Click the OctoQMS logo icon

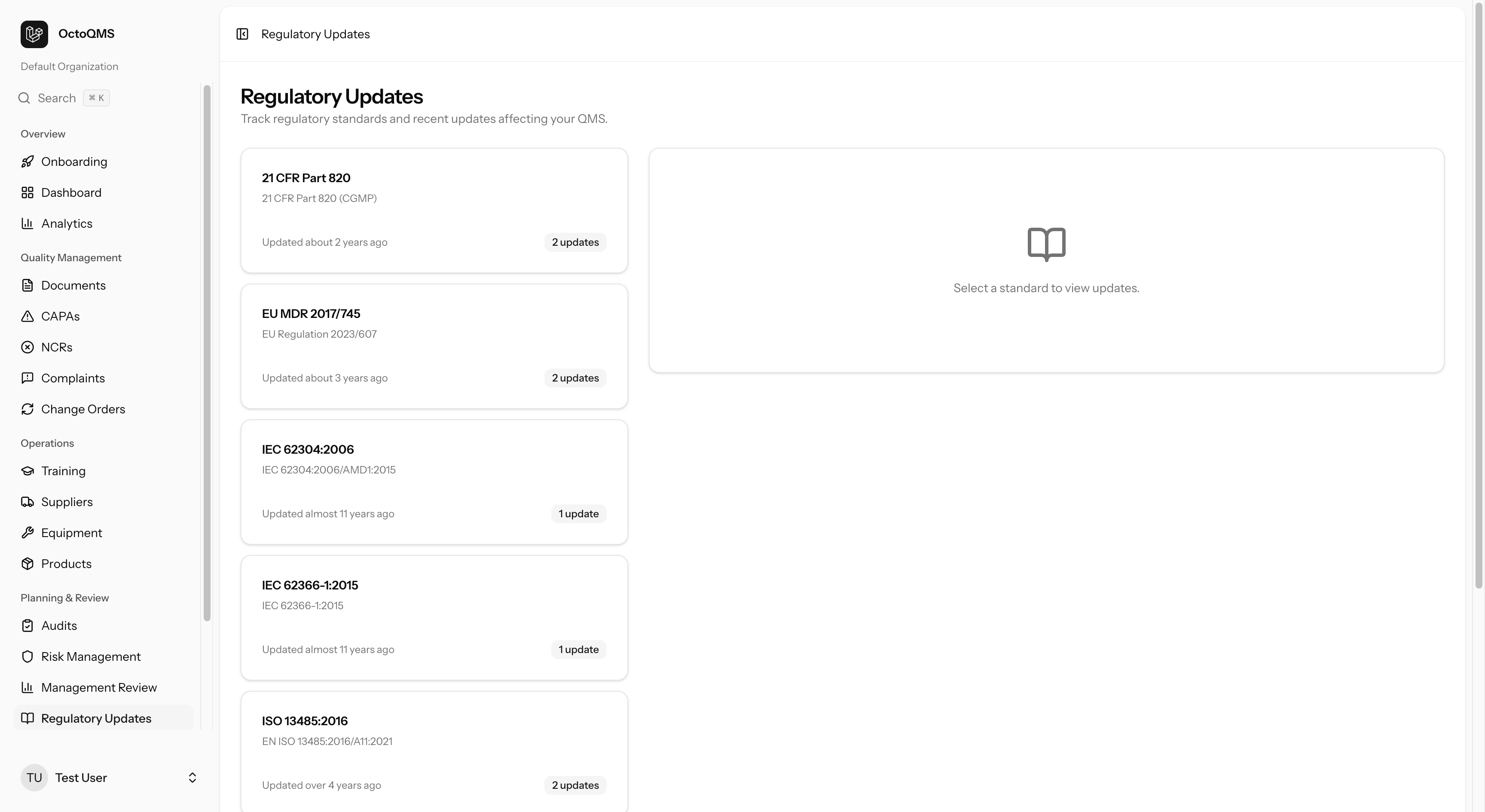[34, 34]
